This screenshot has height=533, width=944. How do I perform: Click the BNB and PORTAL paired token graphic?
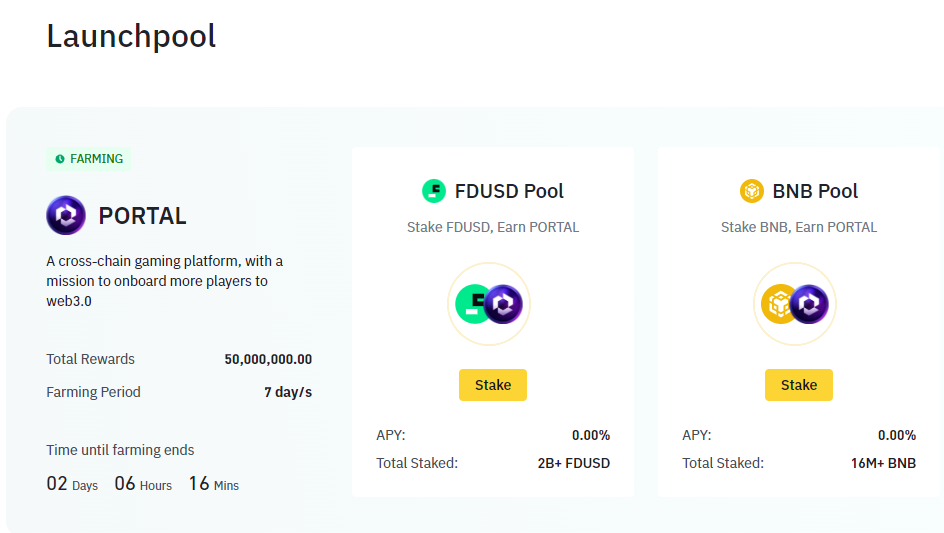[795, 304]
